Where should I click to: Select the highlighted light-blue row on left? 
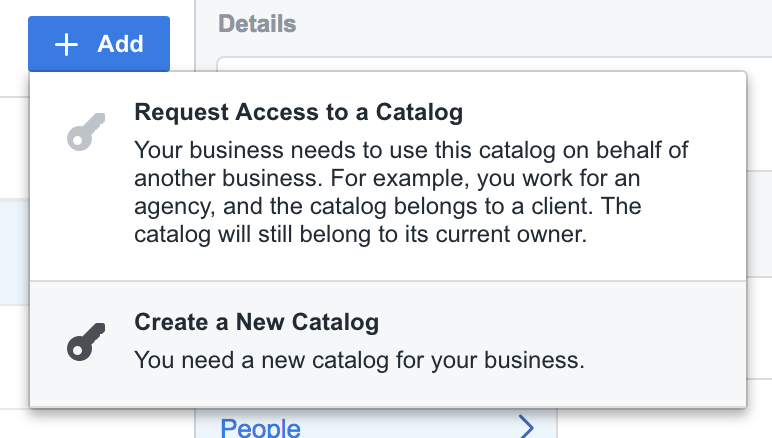point(14,250)
